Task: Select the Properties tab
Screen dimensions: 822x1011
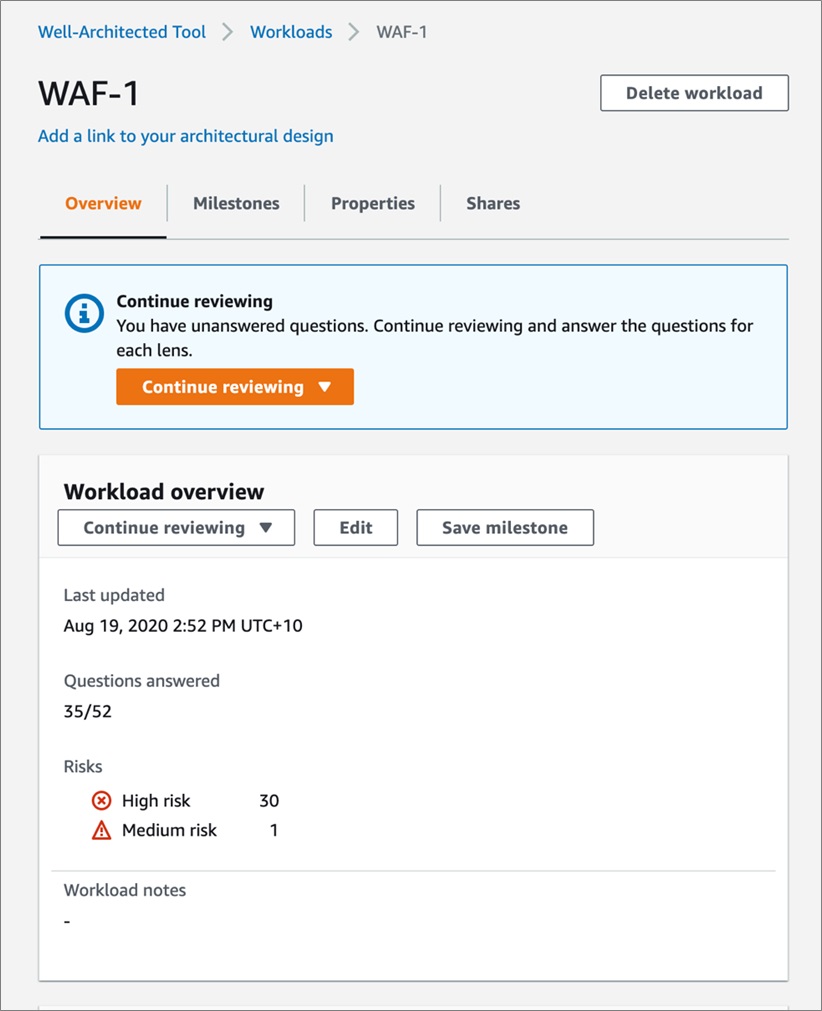Action: click(x=373, y=204)
